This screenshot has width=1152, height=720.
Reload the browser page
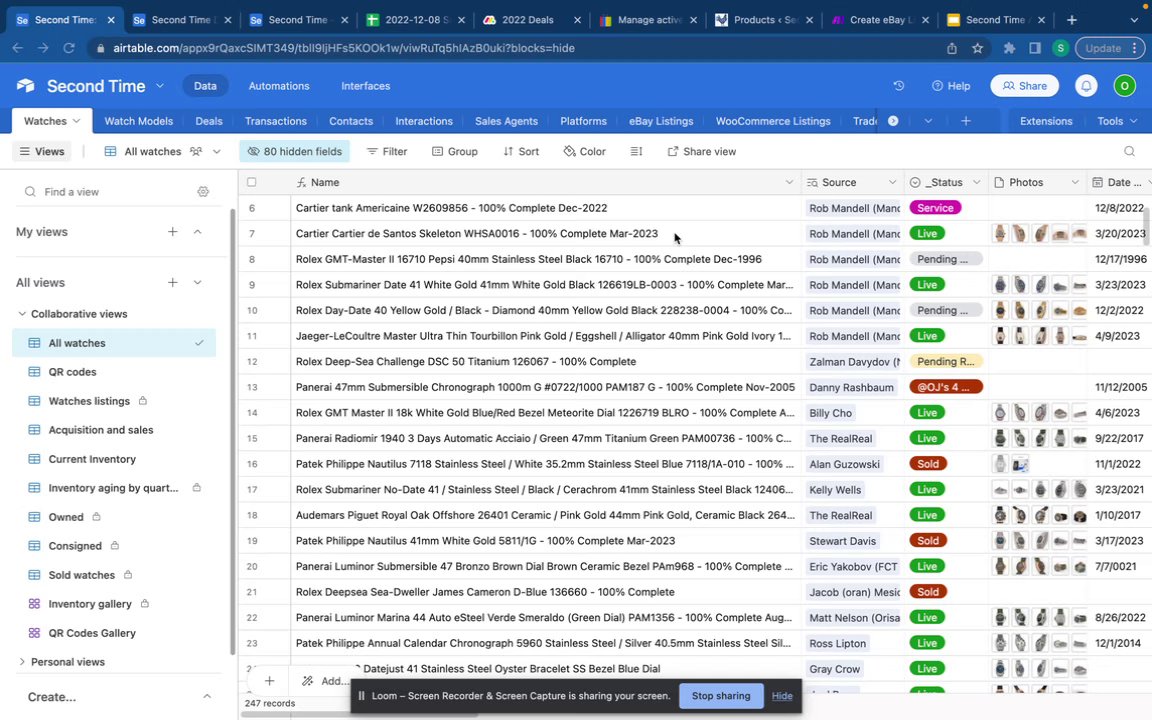69,48
